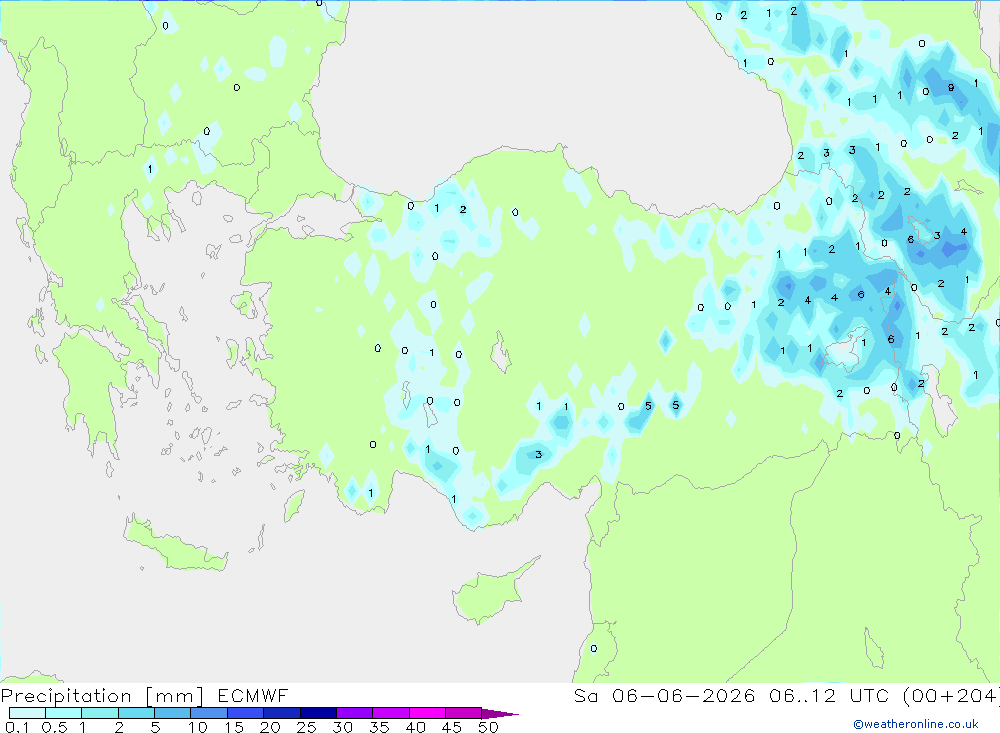1000x733 pixels.
Task: Select the 10–15 mm legend color swatch
Action: pyautogui.click(x=209, y=713)
